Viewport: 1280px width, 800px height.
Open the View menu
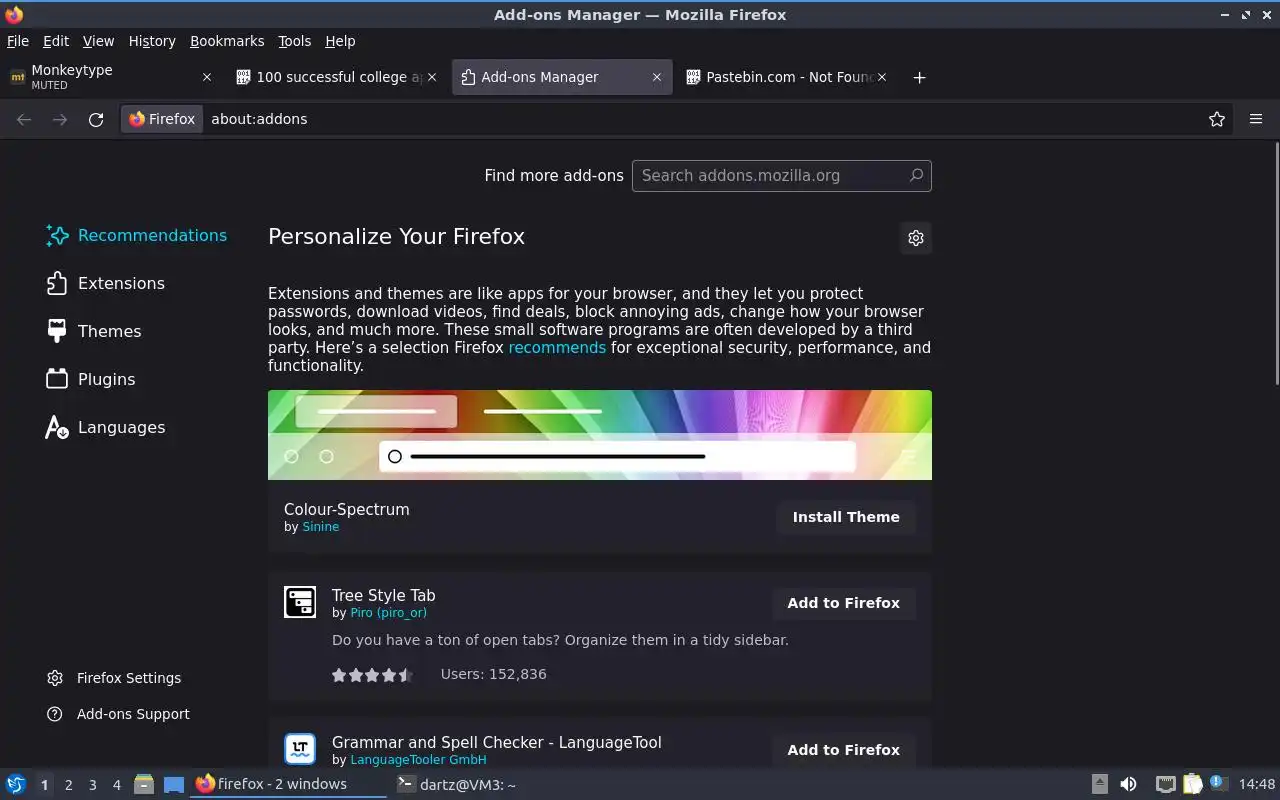click(x=98, y=41)
